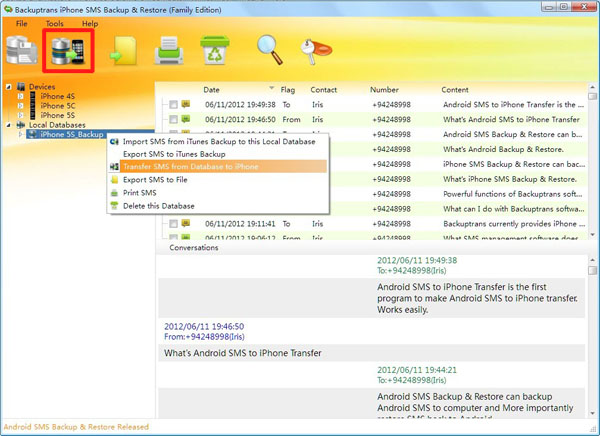This screenshot has width=600, height=436.
Task: Expand the iPhone 5C tree node
Action: click(21, 106)
